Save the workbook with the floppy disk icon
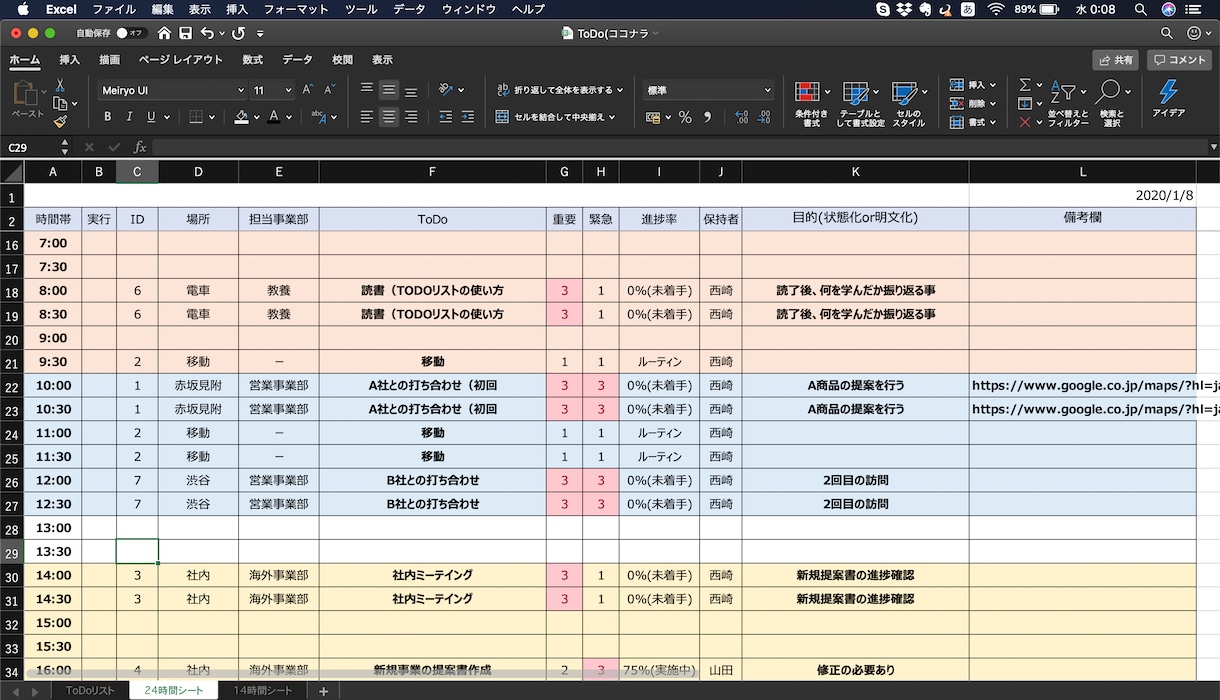1220x700 pixels. [185, 33]
